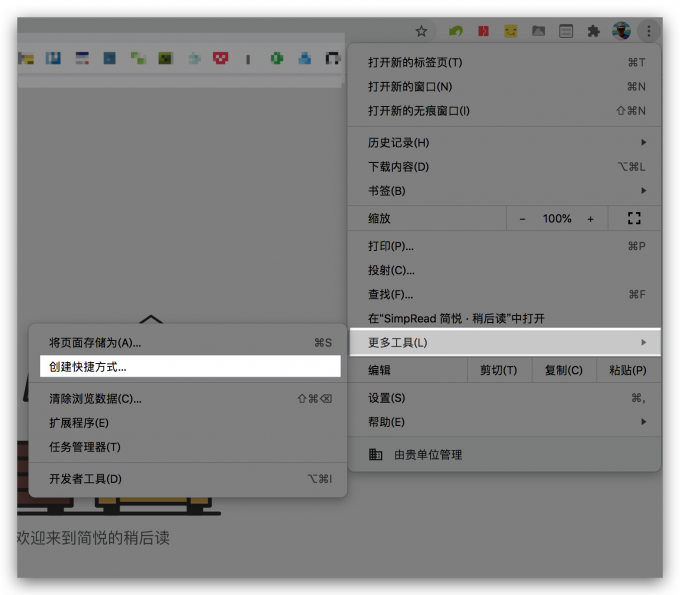Viewport: 680px width, 595px height.
Task: Click the red Pocket bookmark icon
Action: 221,59
